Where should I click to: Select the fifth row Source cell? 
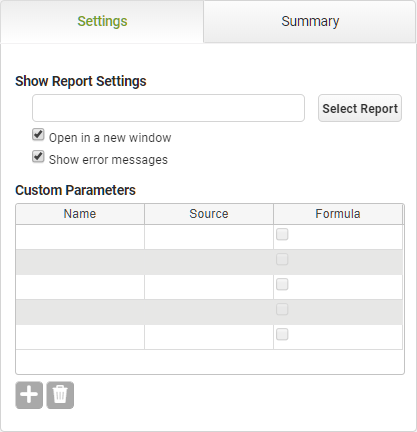209,337
